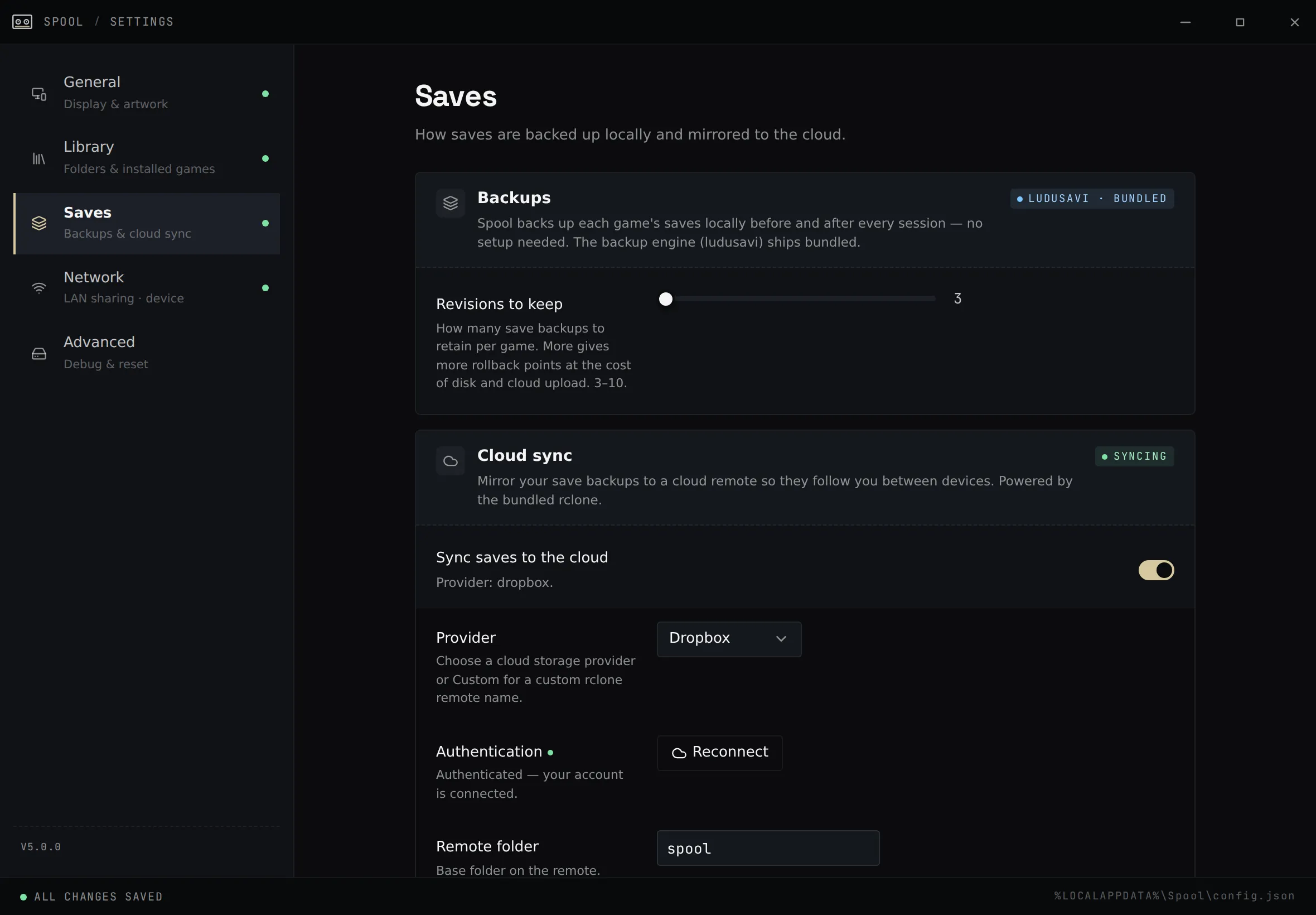Click the Saves layers icon in sidebar
The width and height of the screenshot is (1316, 915).
tap(39, 223)
